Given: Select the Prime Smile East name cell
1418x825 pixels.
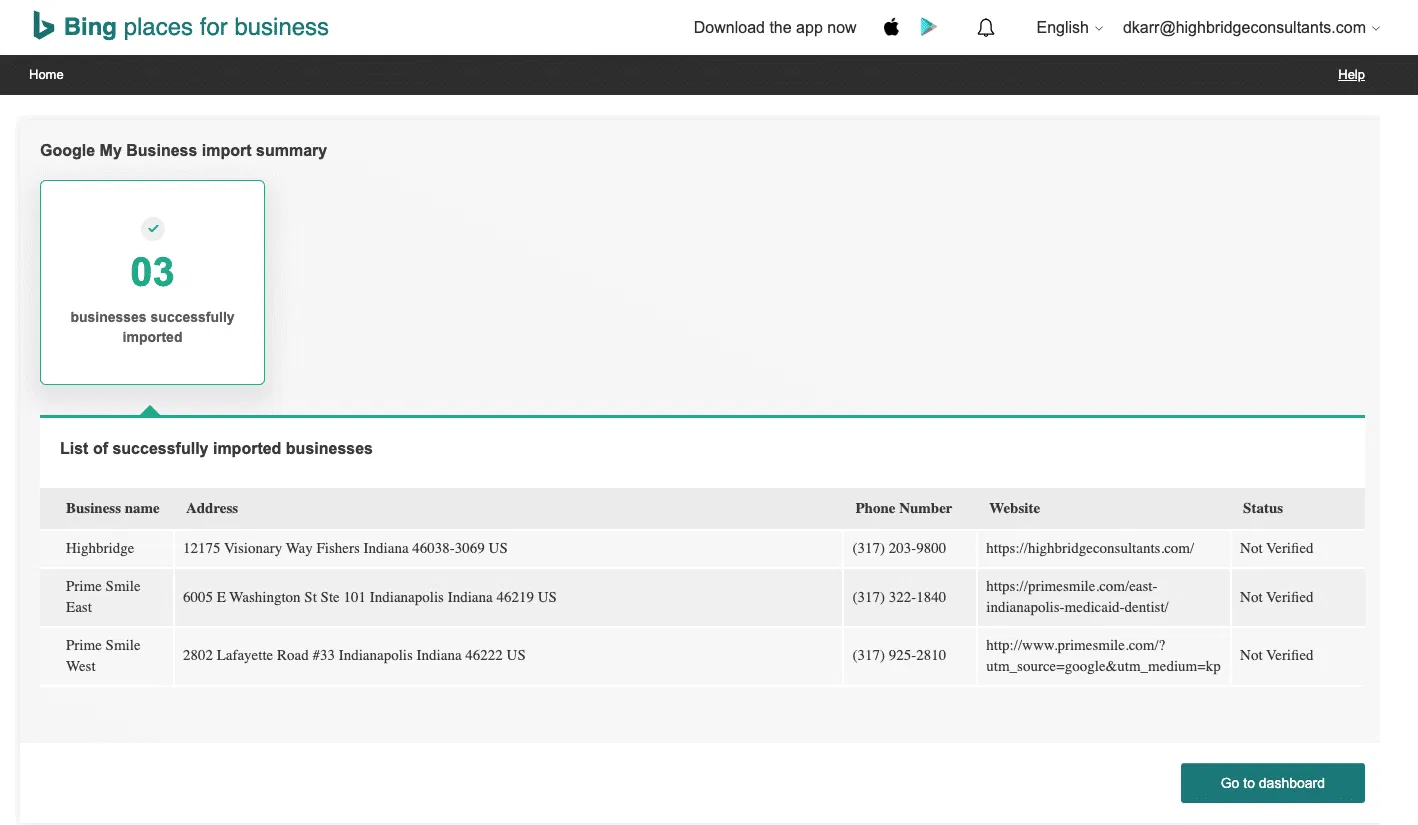Looking at the screenshot, I should click(103, 597).
